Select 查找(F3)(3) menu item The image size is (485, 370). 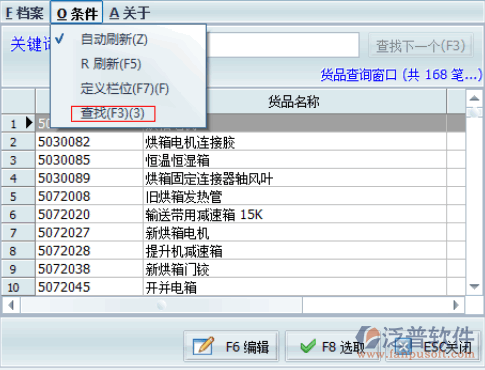click(x=113, y=113)
